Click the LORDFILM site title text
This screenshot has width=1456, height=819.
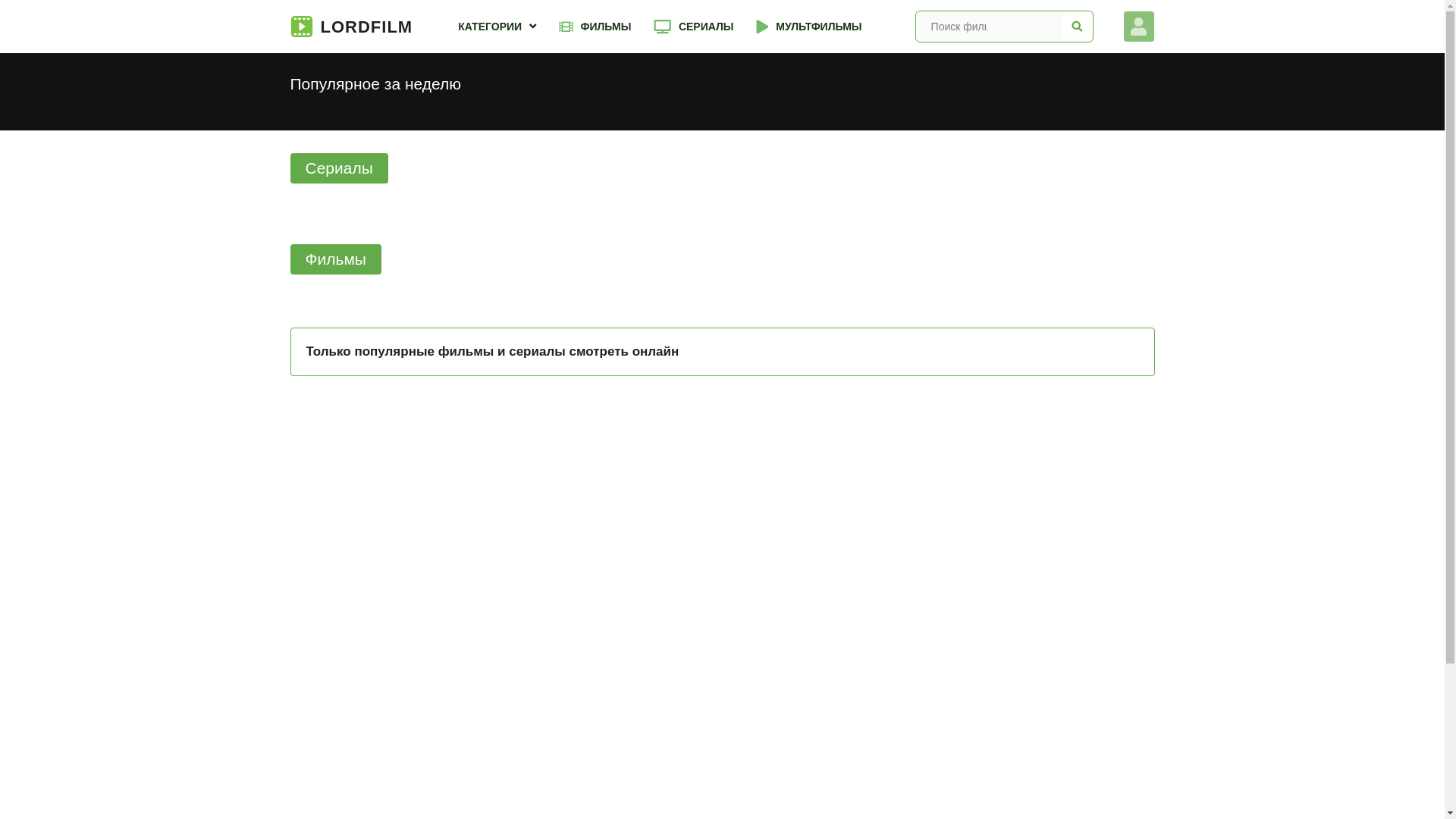tap(366, 27)
